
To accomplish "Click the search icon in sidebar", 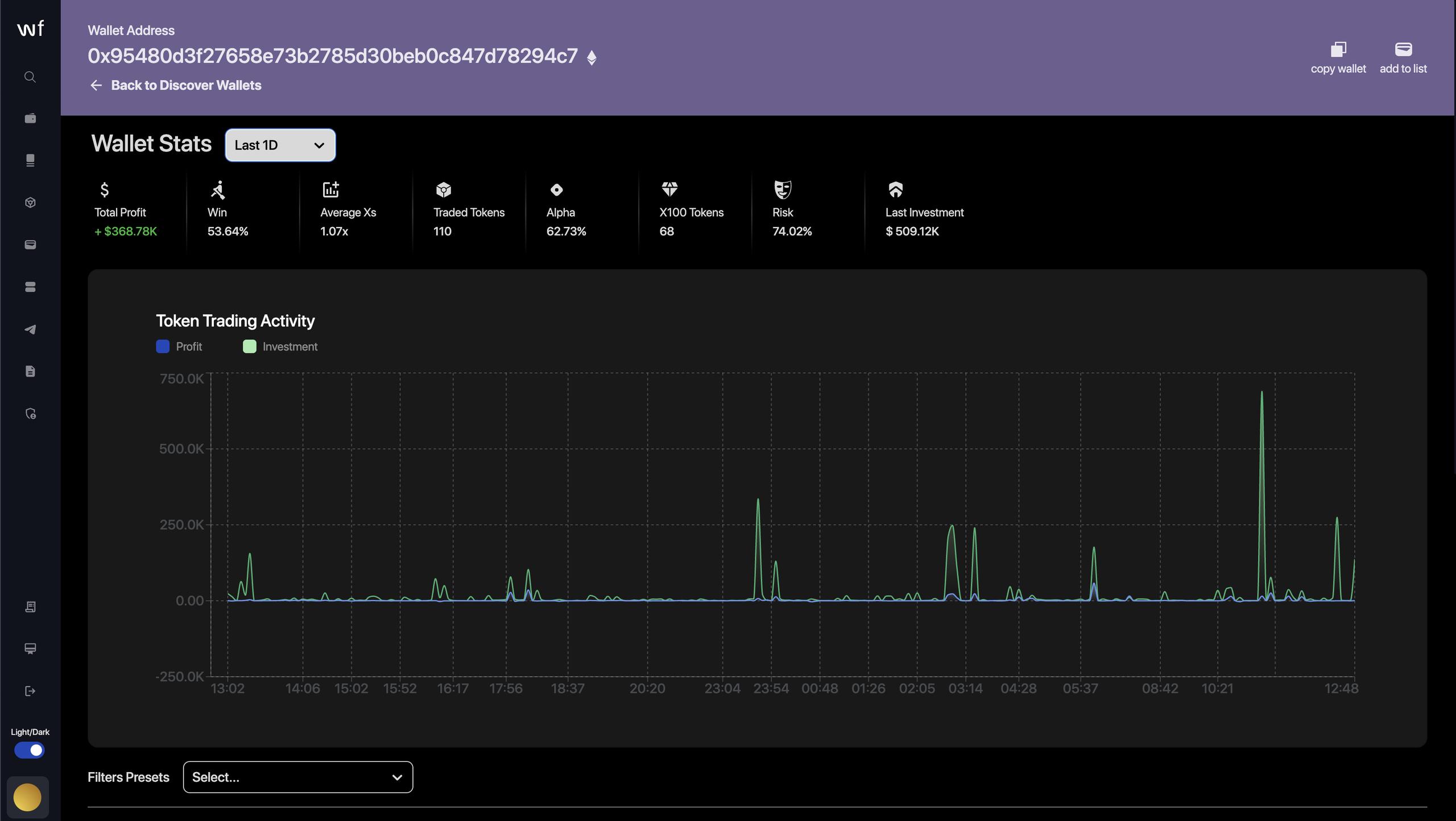I will 30,77.
